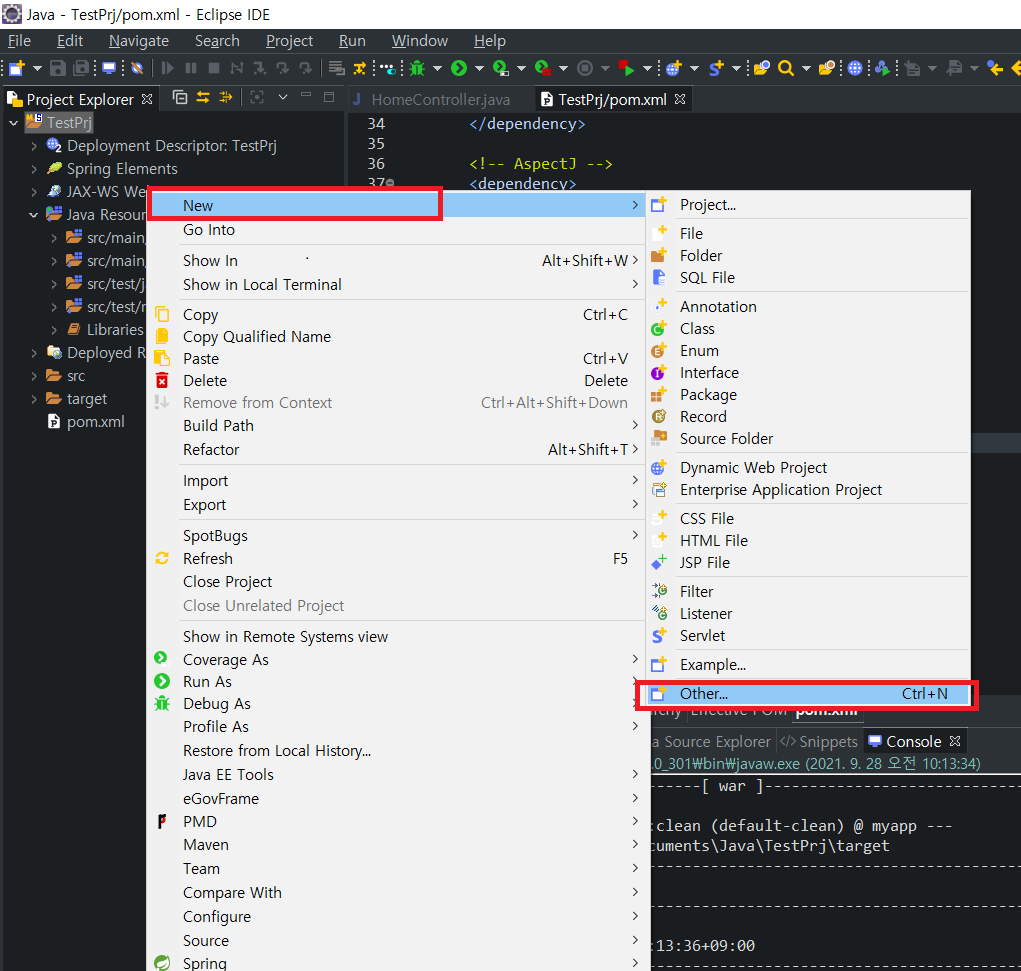The image size is (1021, 971).
Task: Expand the src folder node
Action: 34,376
